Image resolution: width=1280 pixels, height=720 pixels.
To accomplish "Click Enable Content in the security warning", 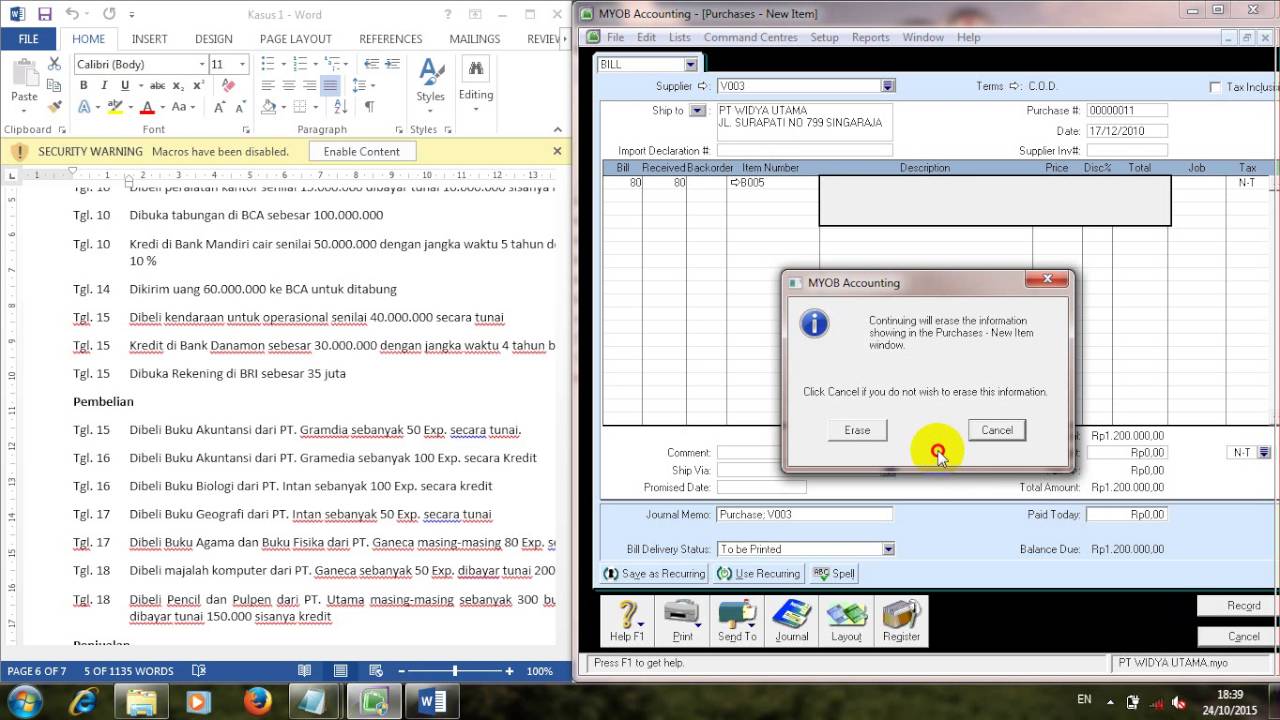I will (x=361, y=152).
